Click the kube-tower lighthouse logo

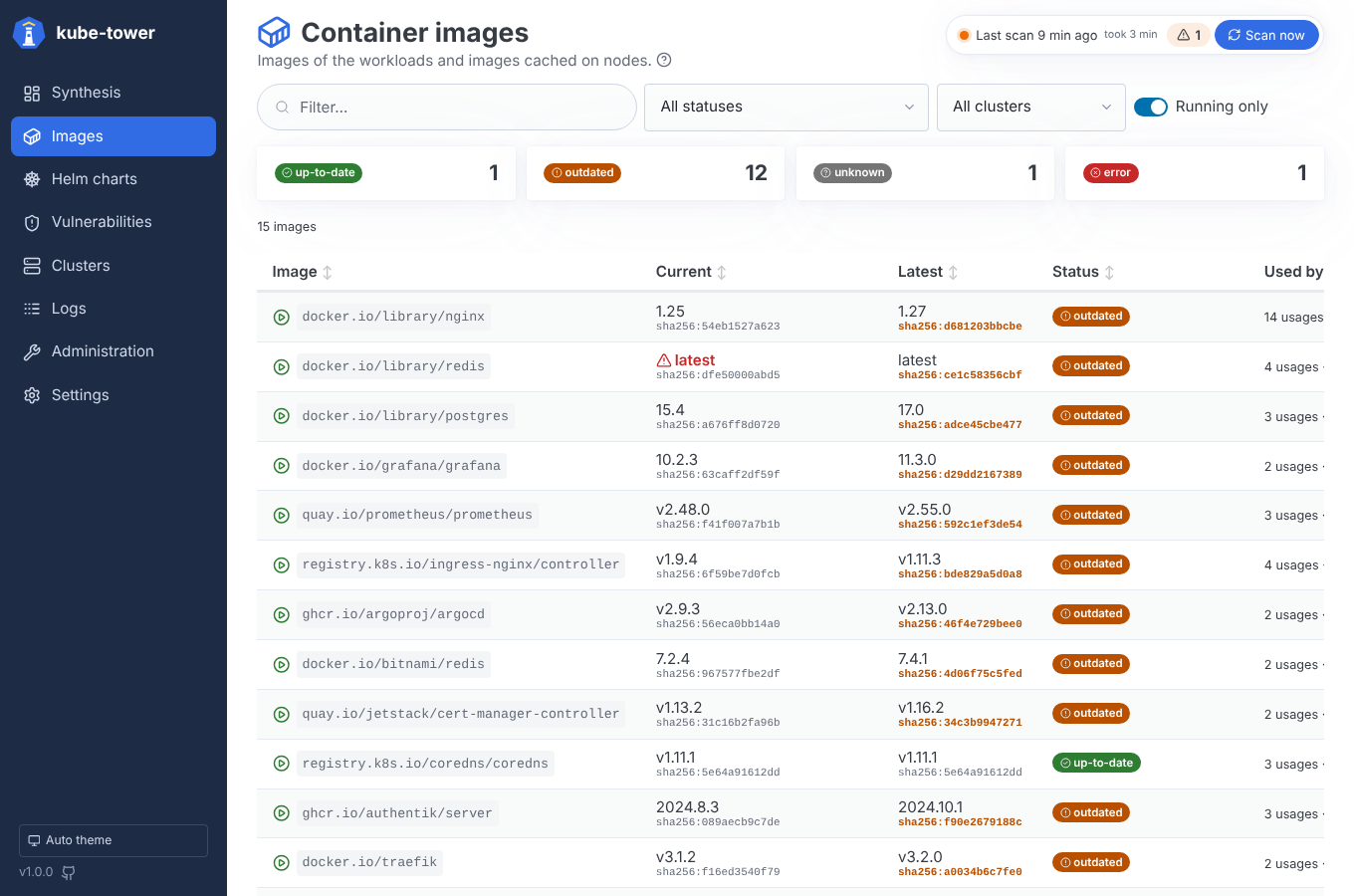click(x=29, y=33)
